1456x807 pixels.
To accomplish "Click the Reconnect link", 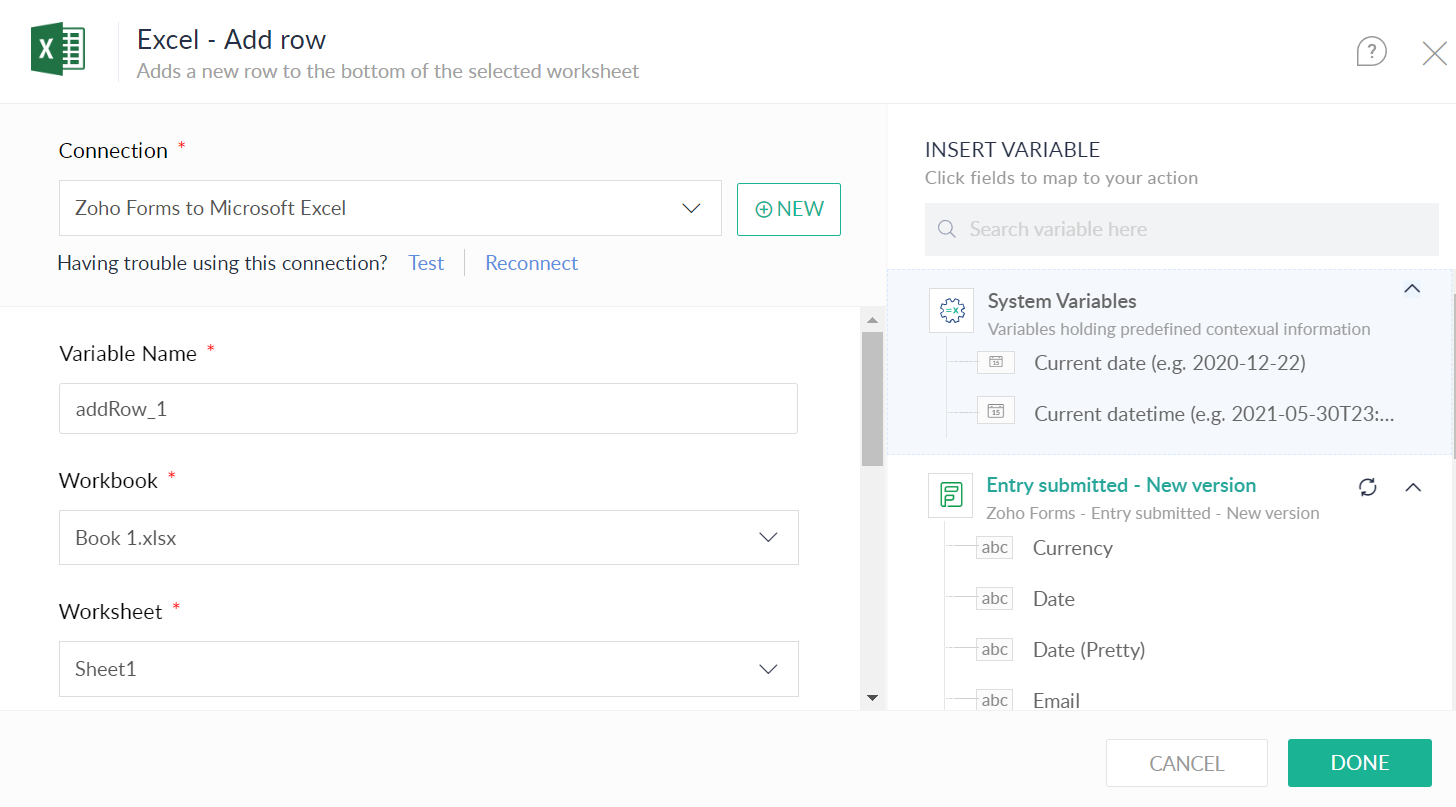I will point(532,263).
